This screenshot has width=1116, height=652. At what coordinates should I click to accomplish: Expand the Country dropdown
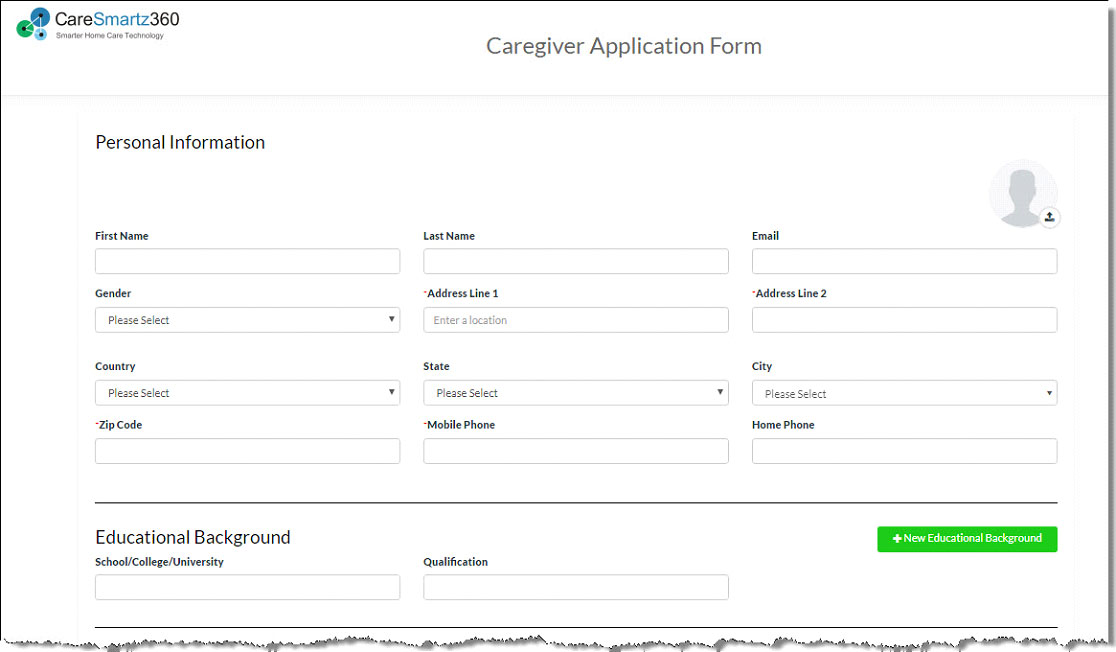pos(247,393)
